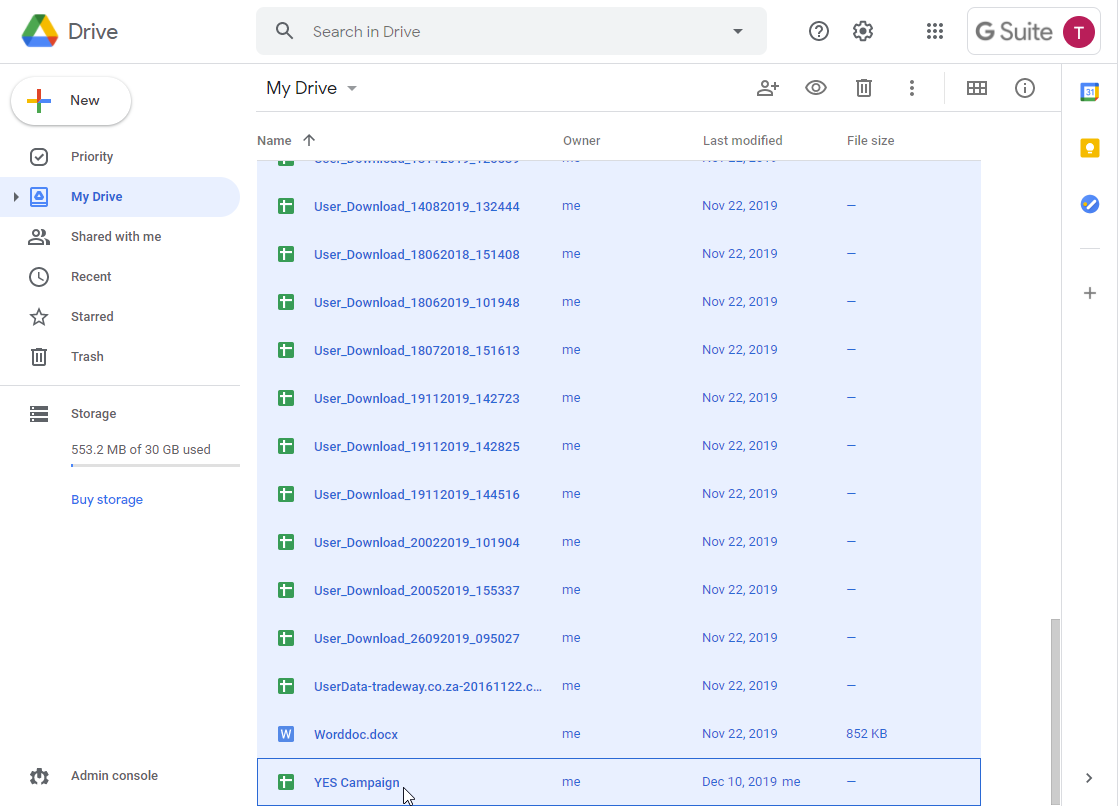
Task: Open the Starred section
Action: click(x=92, y=317)
